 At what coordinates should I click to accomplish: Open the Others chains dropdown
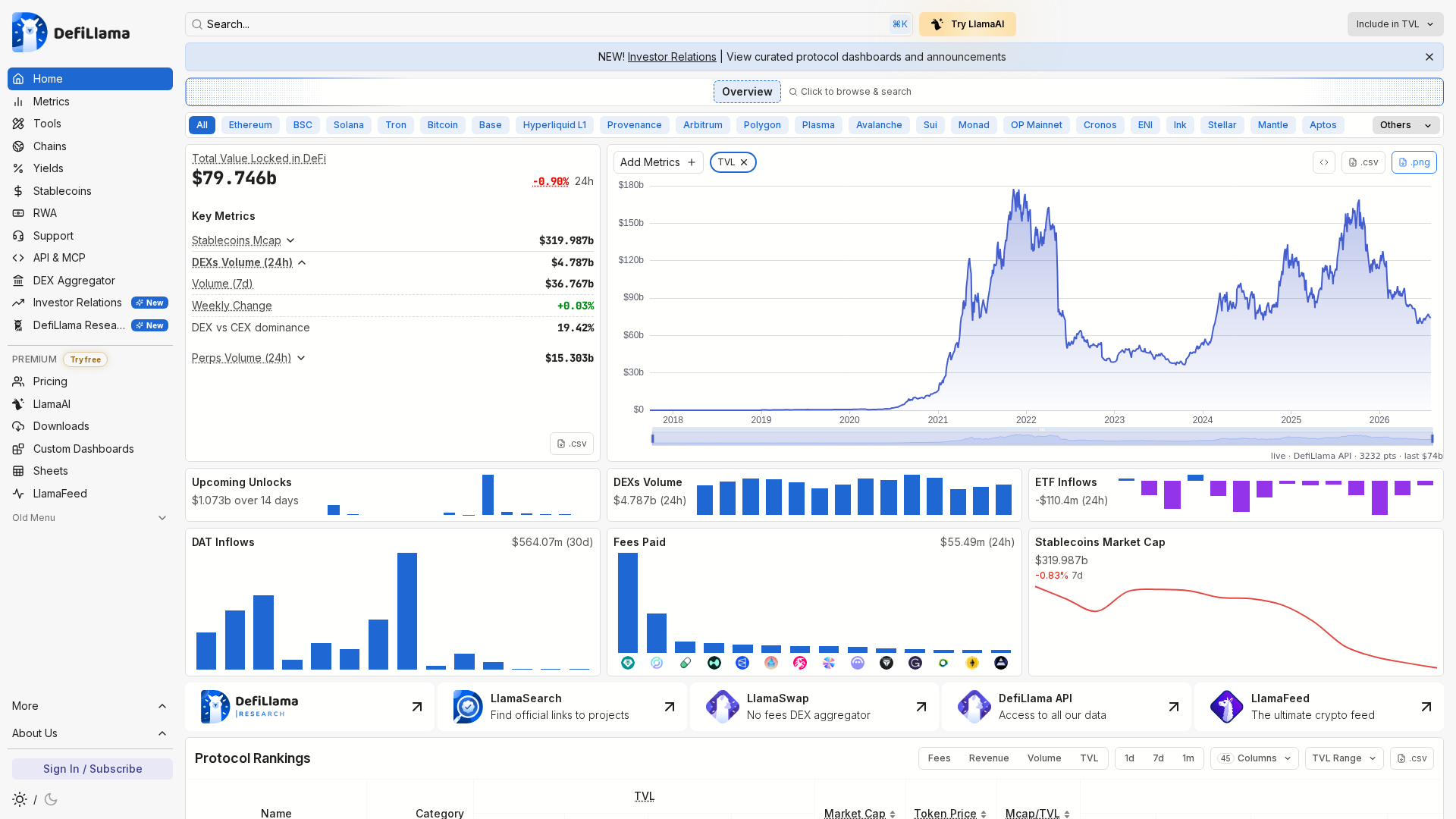1406,125
